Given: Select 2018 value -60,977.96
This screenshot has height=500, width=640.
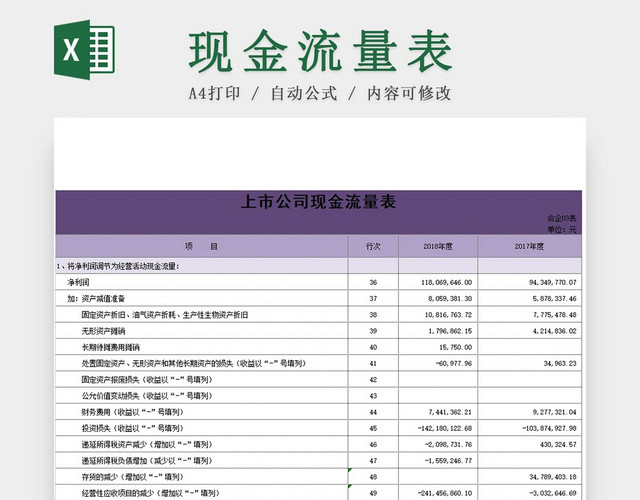Looking at the screenshot, I should 438,363.
